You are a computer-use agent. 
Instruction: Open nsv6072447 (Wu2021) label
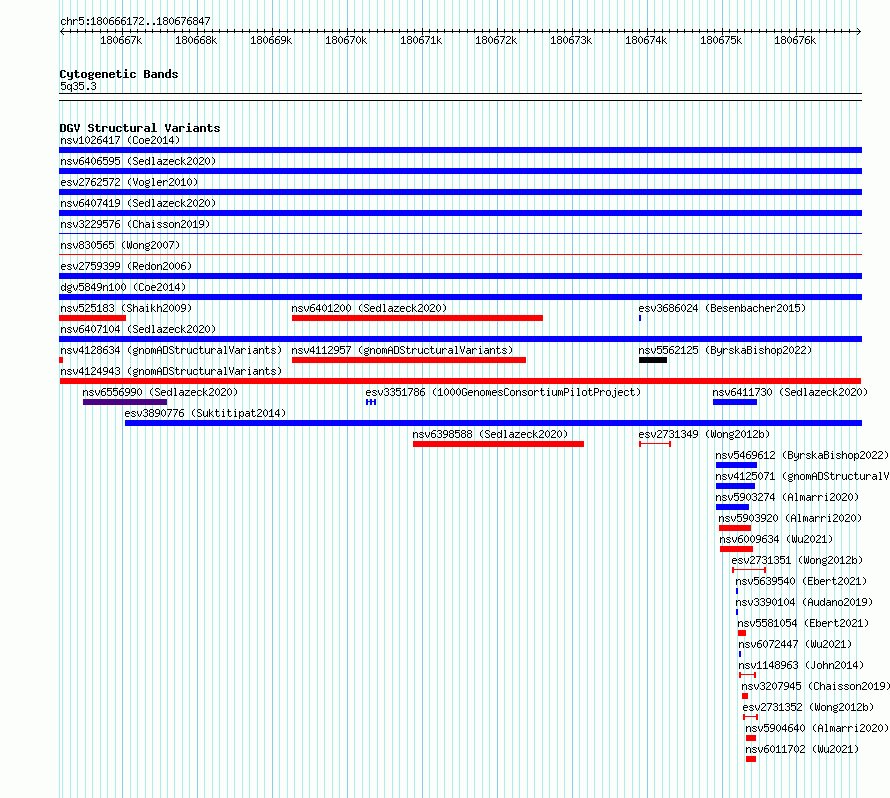(x=795, y=644)
